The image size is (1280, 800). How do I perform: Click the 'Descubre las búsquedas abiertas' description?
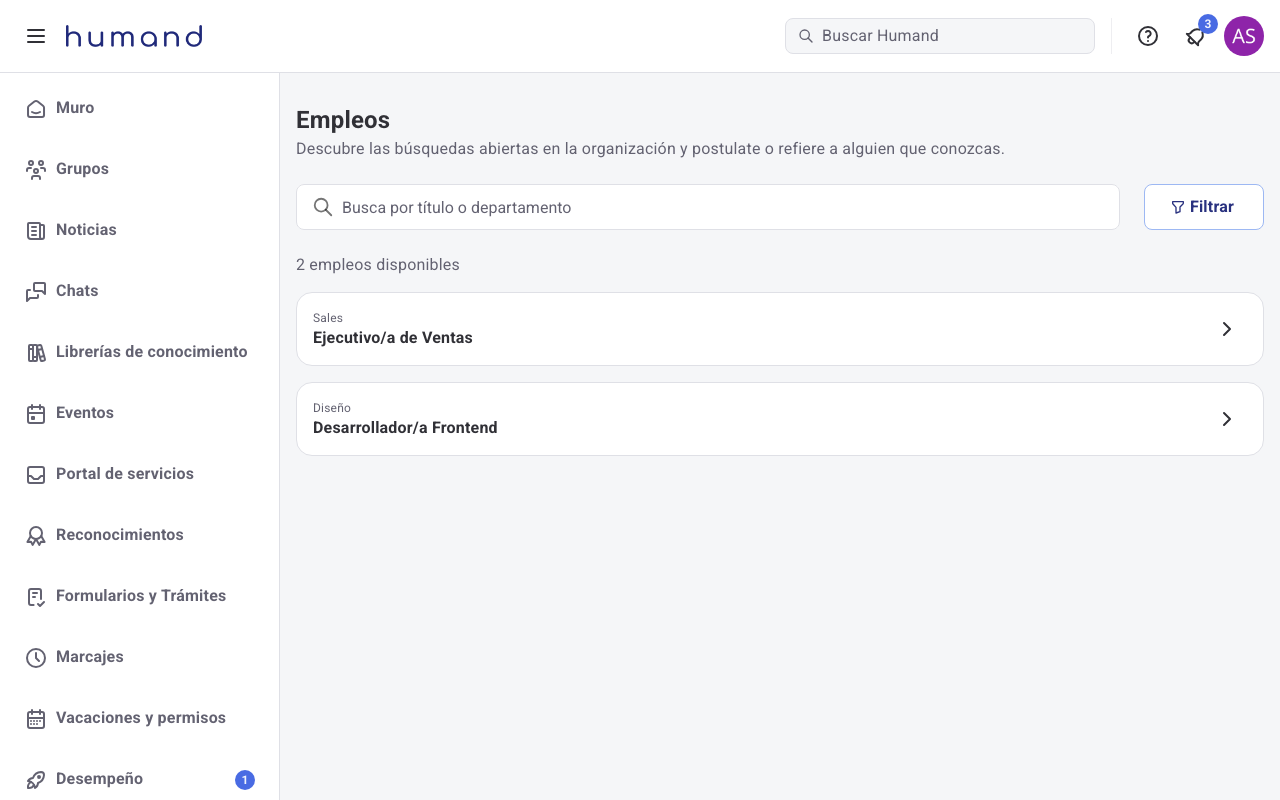[650, 149]
